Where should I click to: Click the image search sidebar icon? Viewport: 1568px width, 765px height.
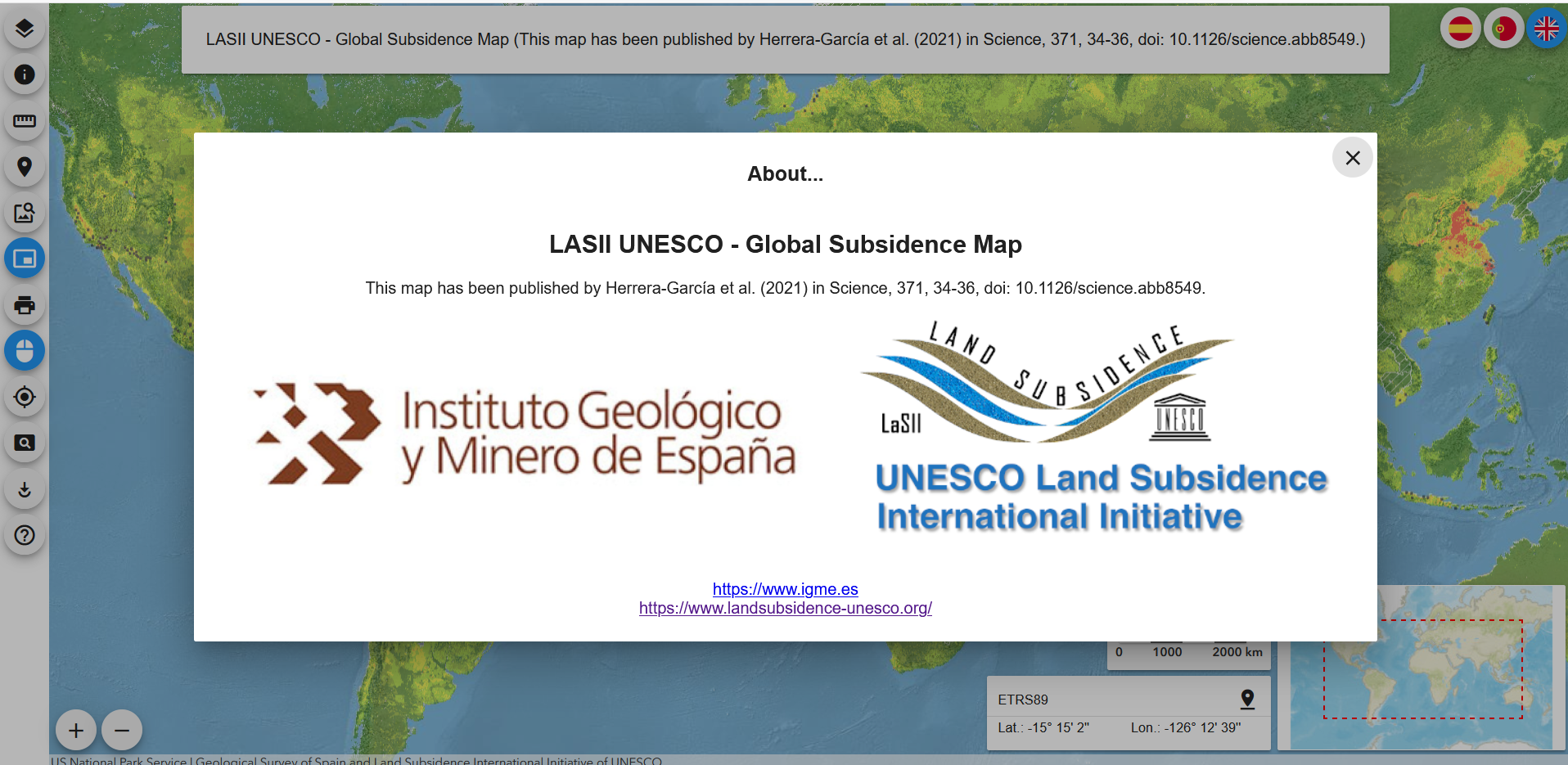point(25,213)
